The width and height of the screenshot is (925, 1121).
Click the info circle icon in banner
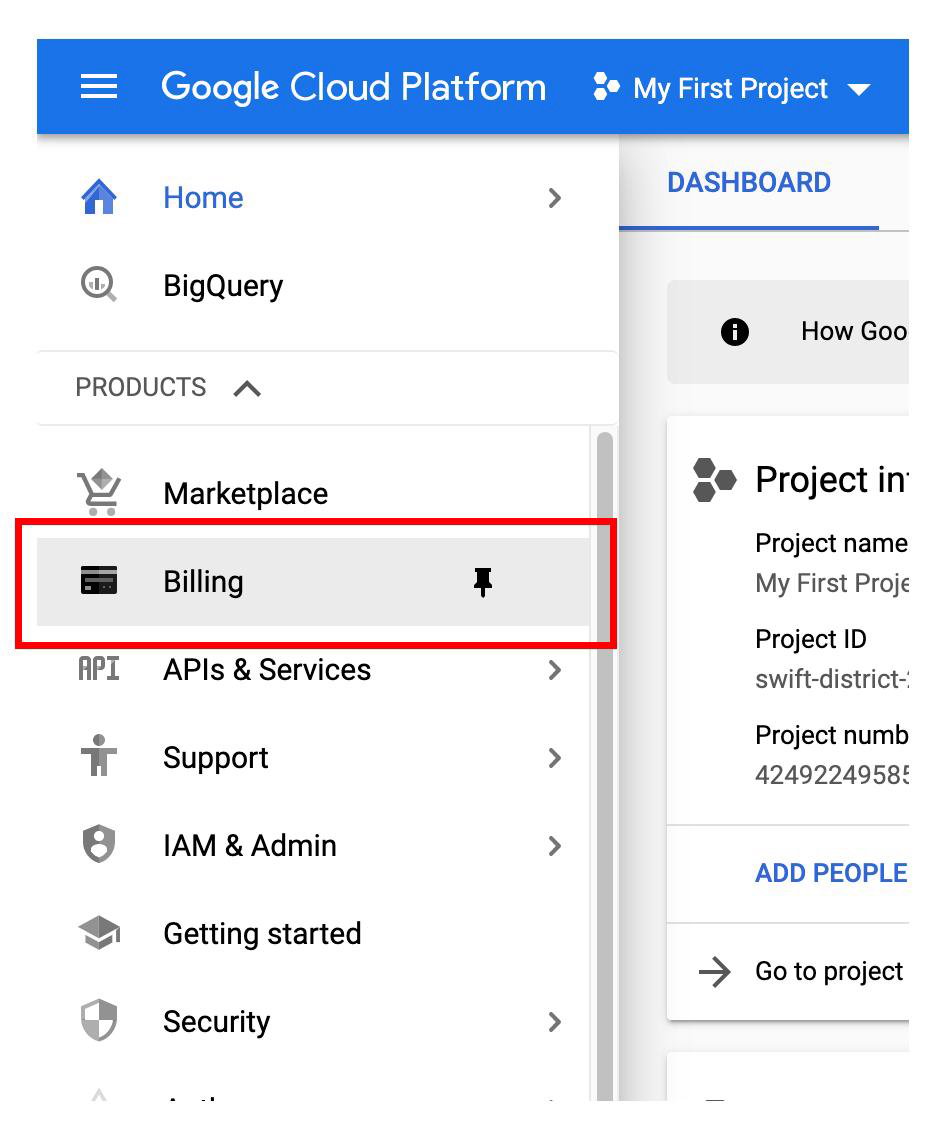click(734, 332)
